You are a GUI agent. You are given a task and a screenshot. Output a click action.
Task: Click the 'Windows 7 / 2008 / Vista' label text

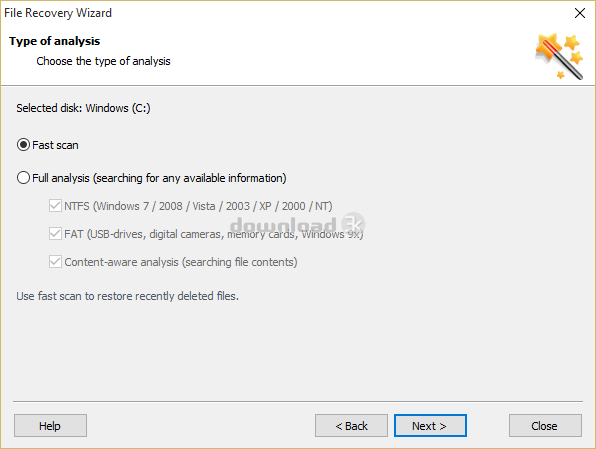(x=156, y=206)
